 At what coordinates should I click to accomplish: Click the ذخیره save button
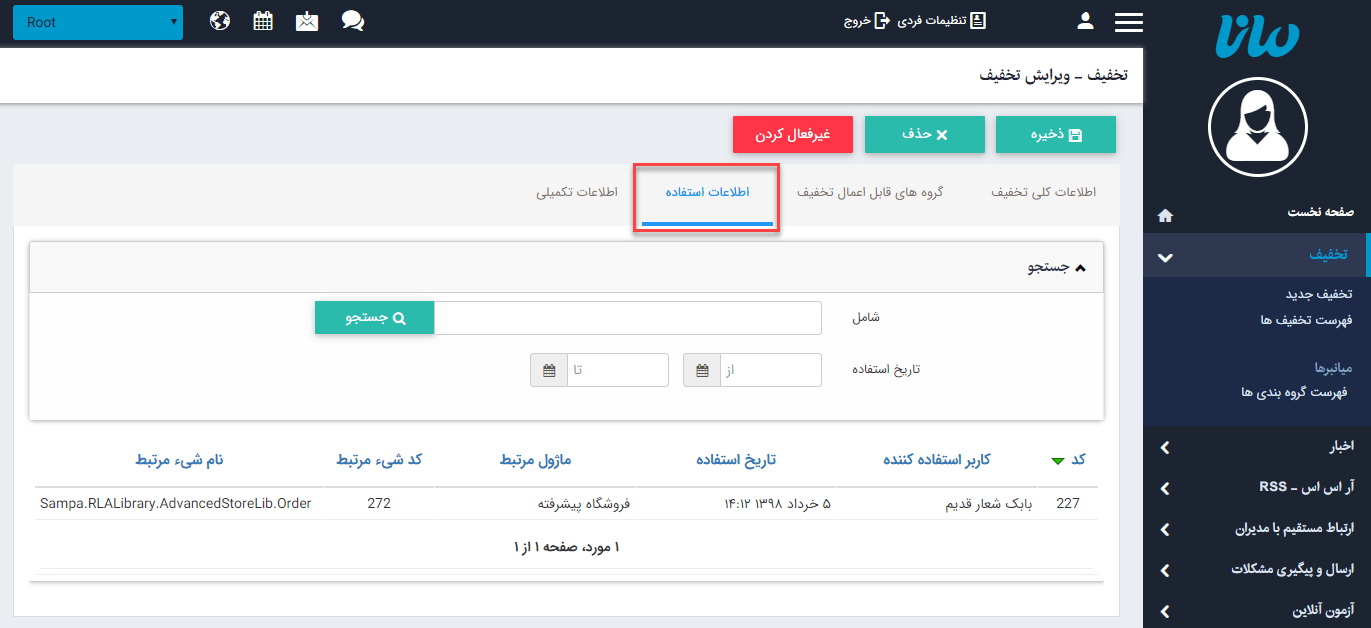click(1055, 134)
